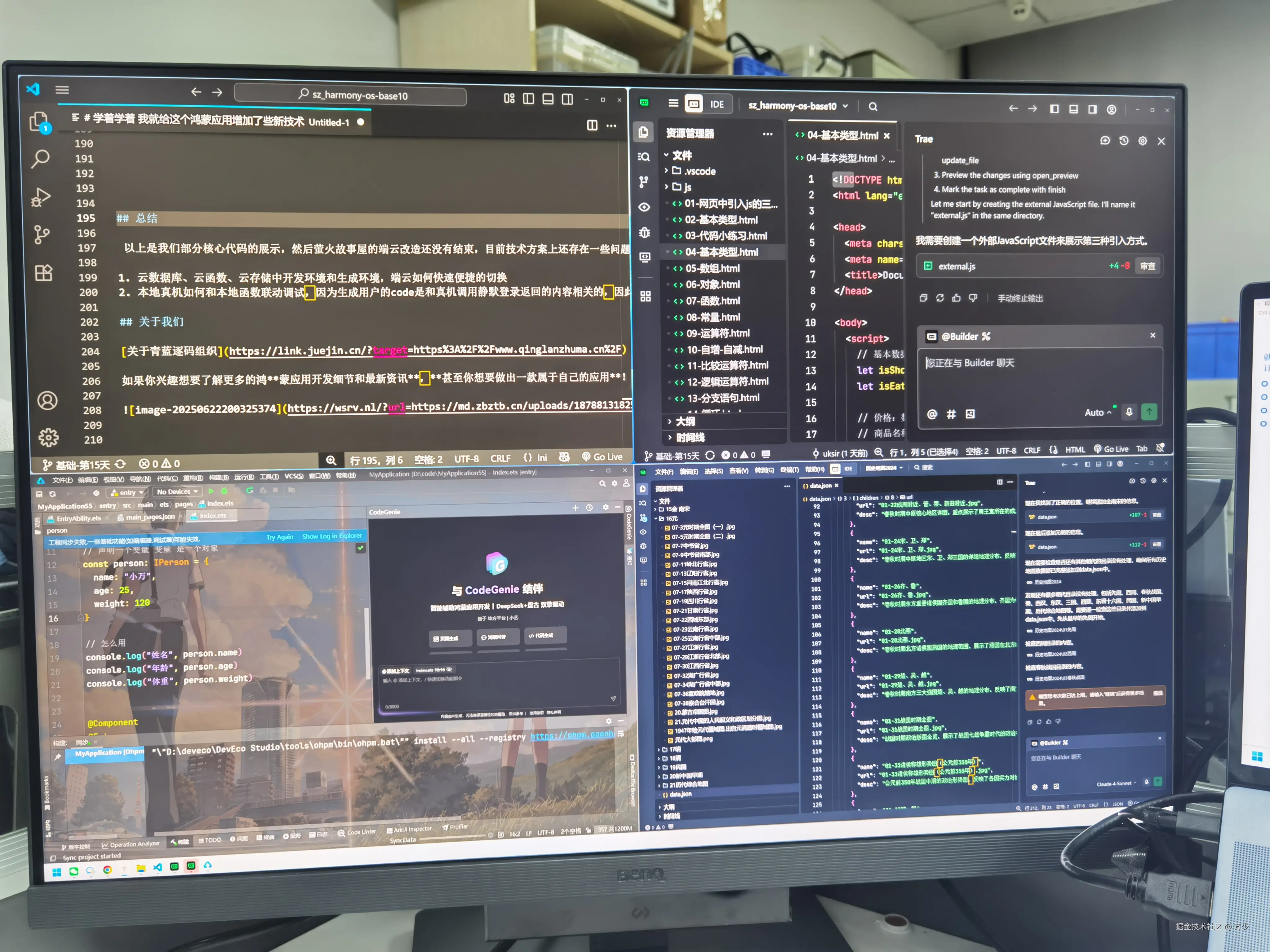Viewport: 1270px width, 952px height.
Task: Click thumbs up icon under Trae response
Action: point(956,298)
